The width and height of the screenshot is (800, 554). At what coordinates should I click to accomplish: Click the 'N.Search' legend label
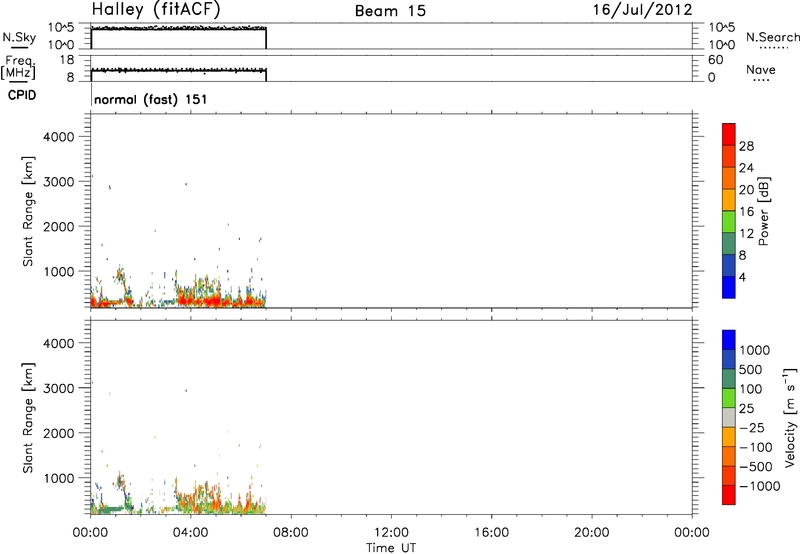click(773, 37)
